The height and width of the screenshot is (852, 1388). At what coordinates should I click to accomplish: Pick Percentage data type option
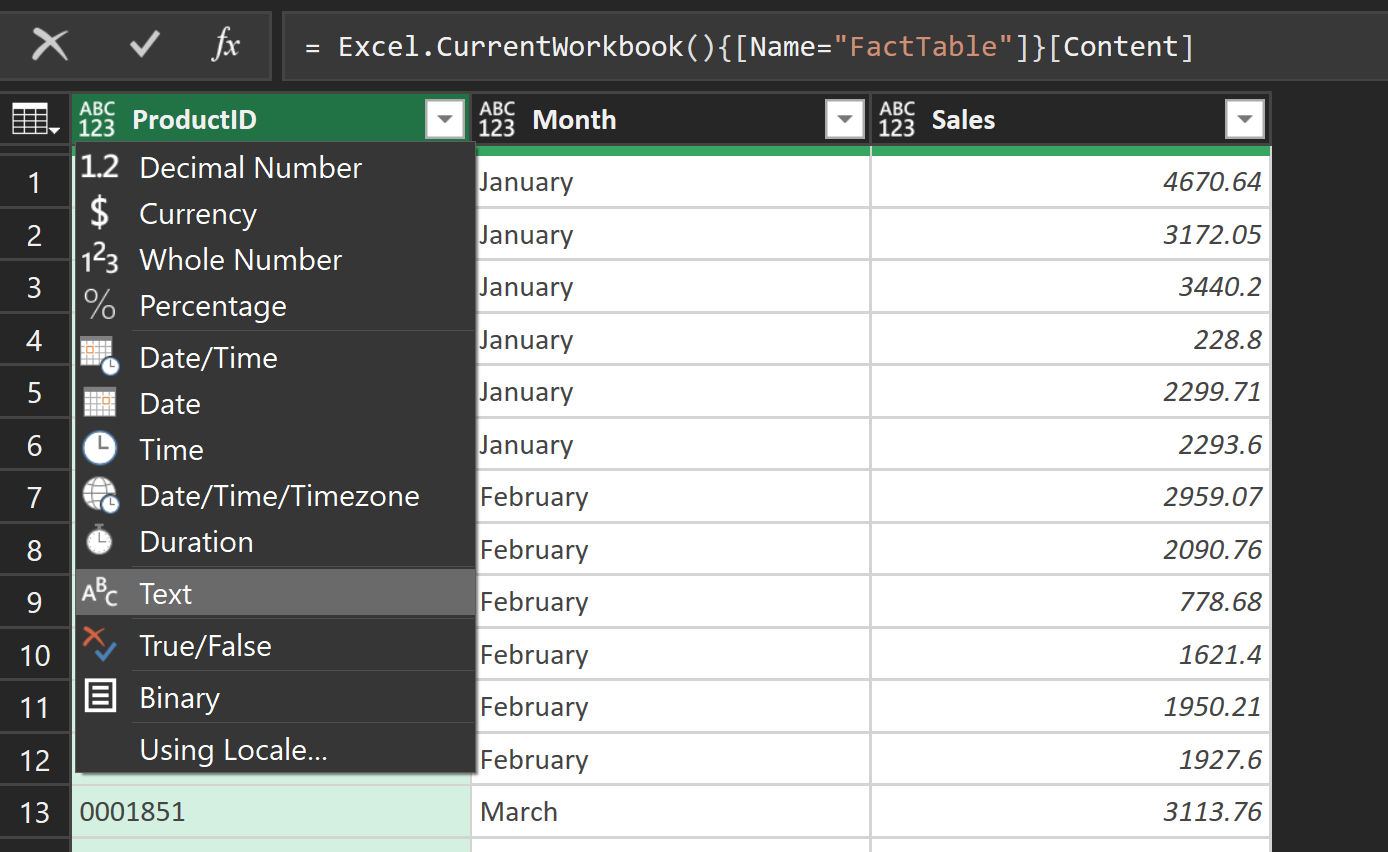coord(213,306)
